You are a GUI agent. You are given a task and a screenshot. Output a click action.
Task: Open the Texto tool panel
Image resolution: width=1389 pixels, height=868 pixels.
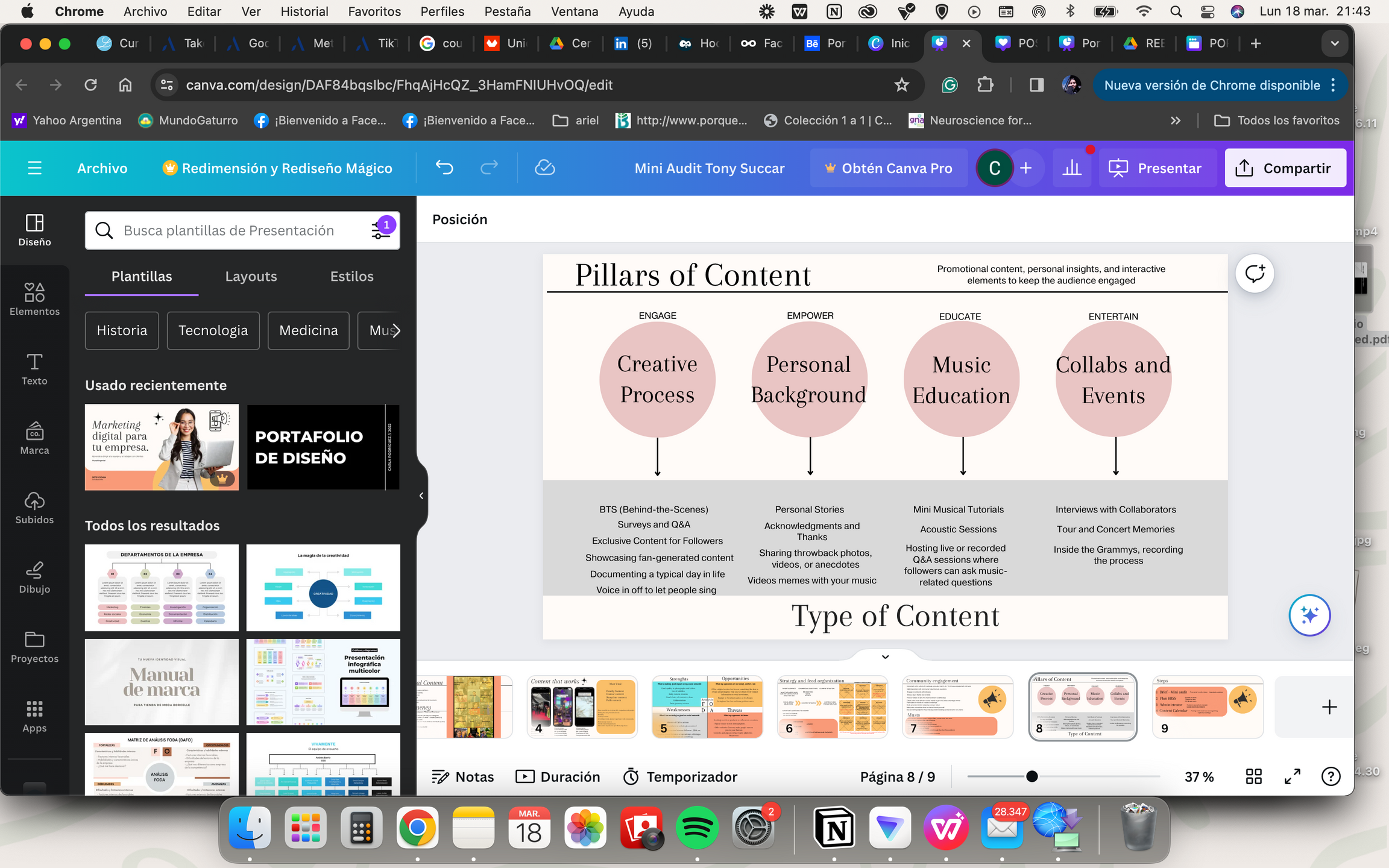[x=34, y=369]
